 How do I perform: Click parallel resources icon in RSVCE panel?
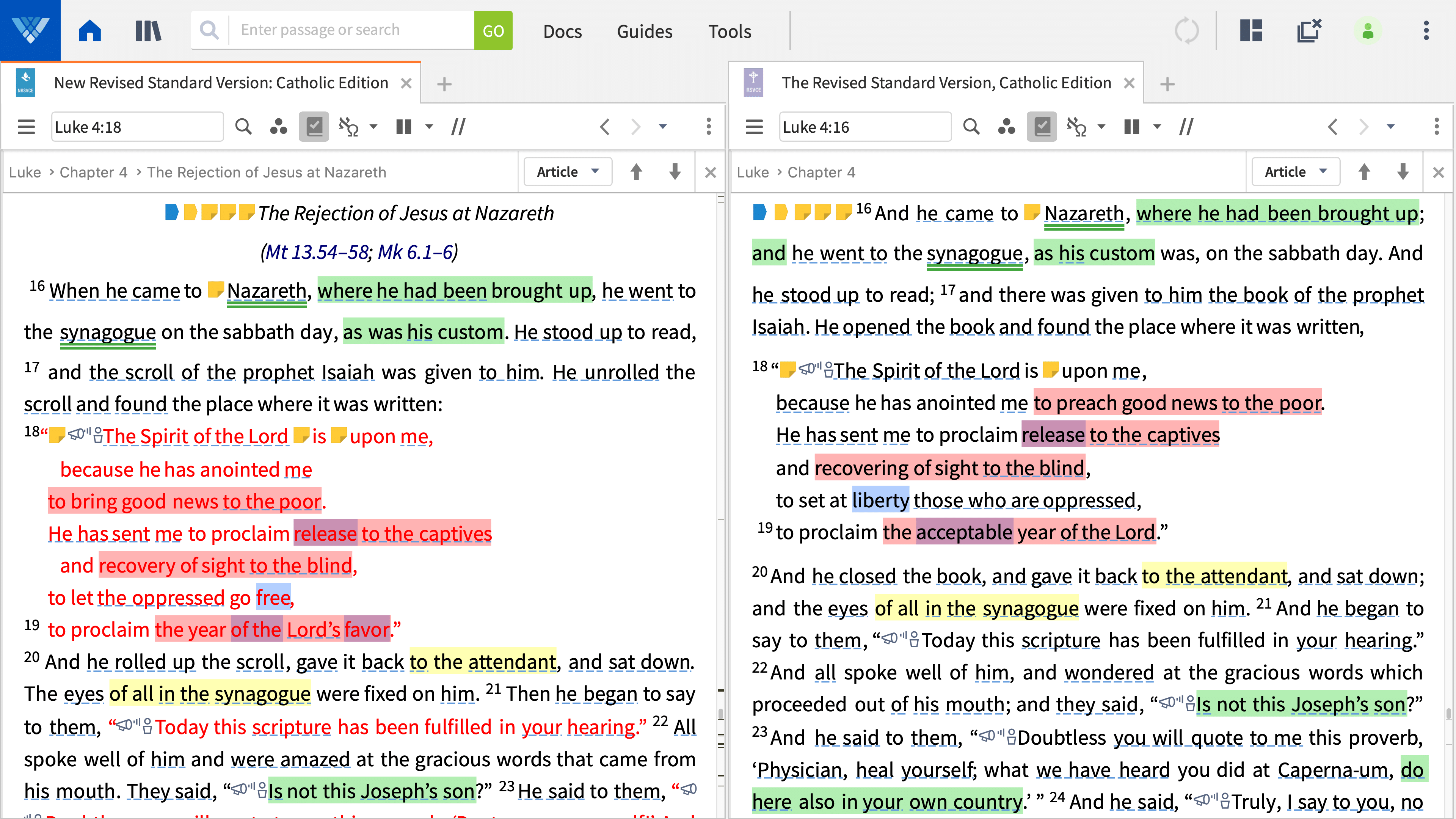(x=1186, y=127)
